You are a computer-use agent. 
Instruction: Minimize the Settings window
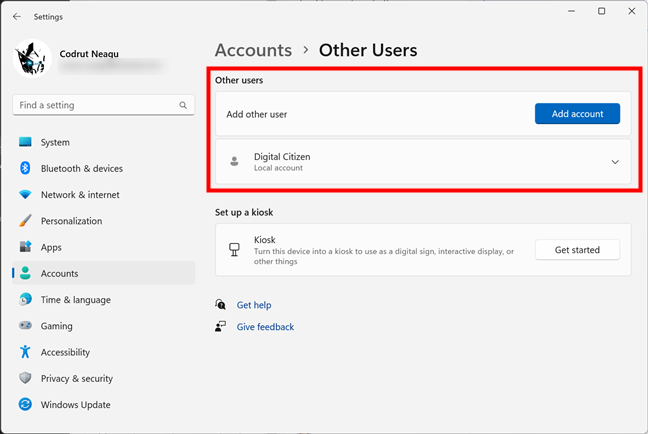(572, 11)
